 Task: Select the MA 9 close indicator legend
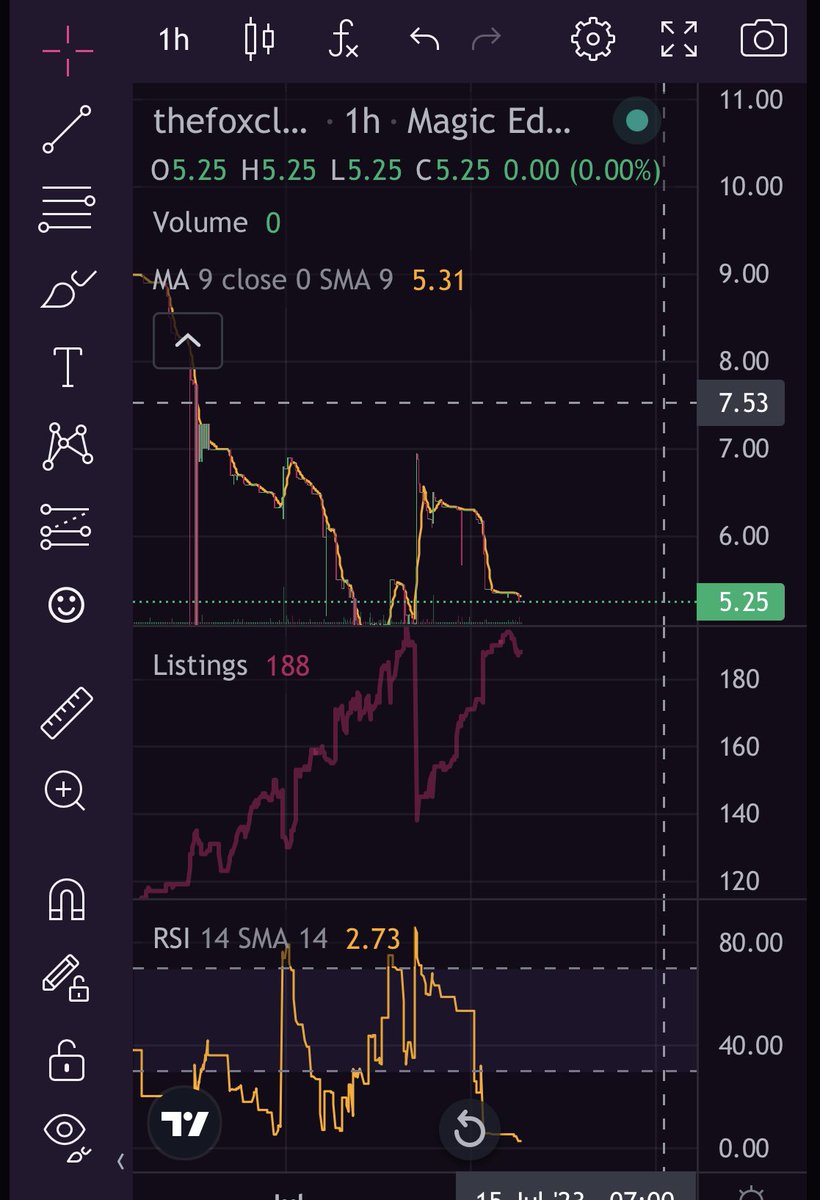coord(273,280)
